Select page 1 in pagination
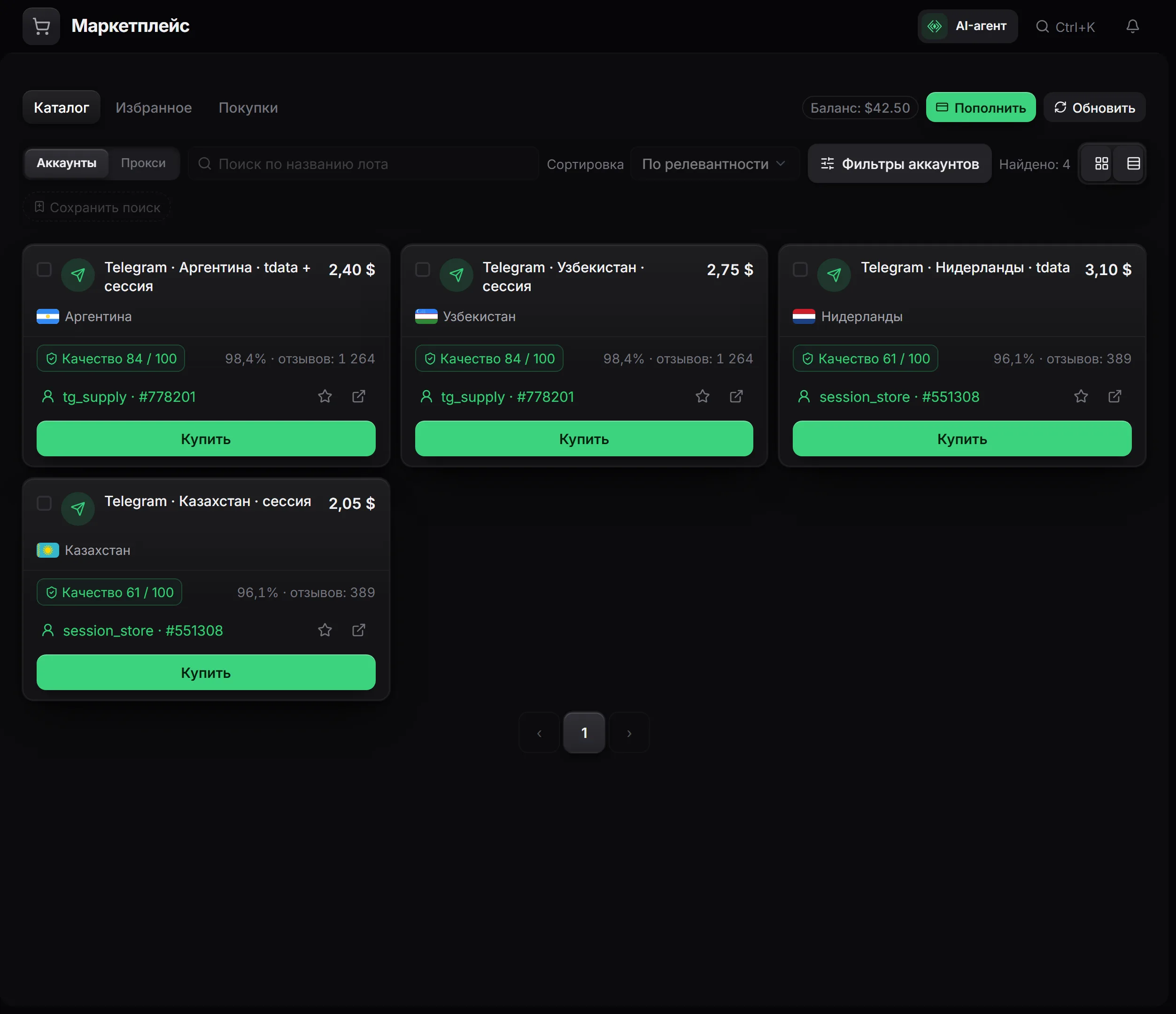This screenshot has height=1014, width=1176. 584,733
